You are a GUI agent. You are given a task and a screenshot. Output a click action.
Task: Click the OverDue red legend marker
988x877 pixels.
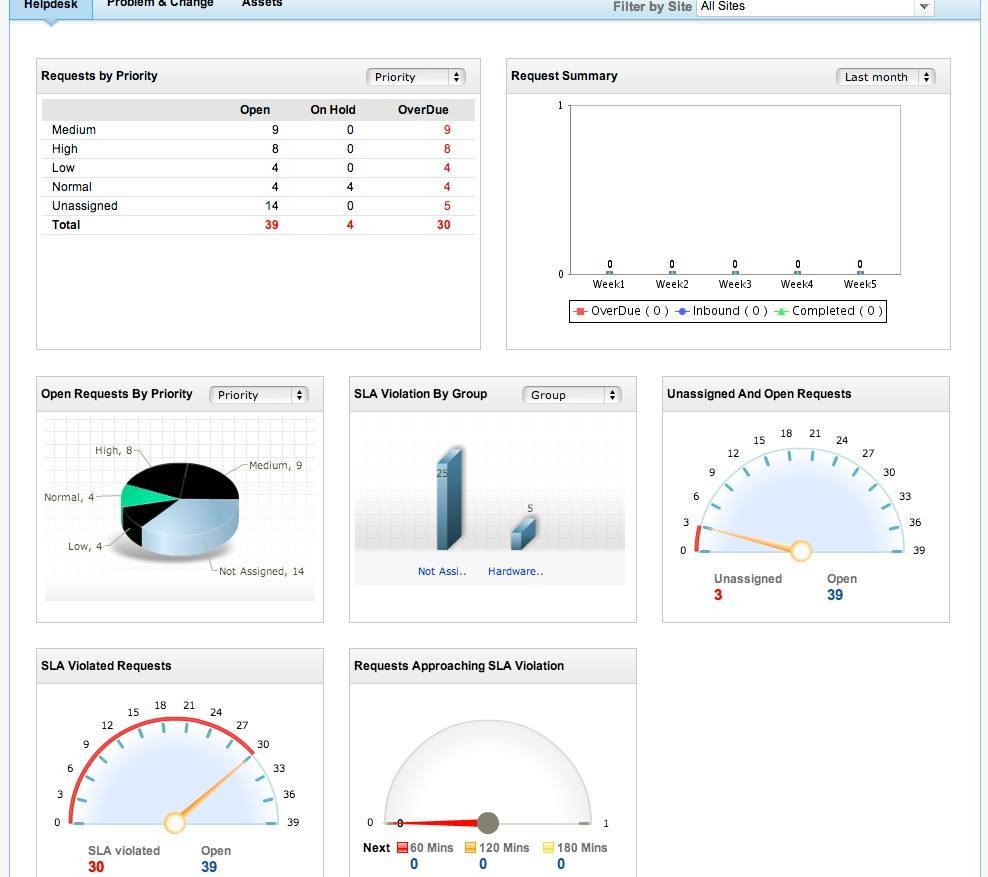point(580,311)
